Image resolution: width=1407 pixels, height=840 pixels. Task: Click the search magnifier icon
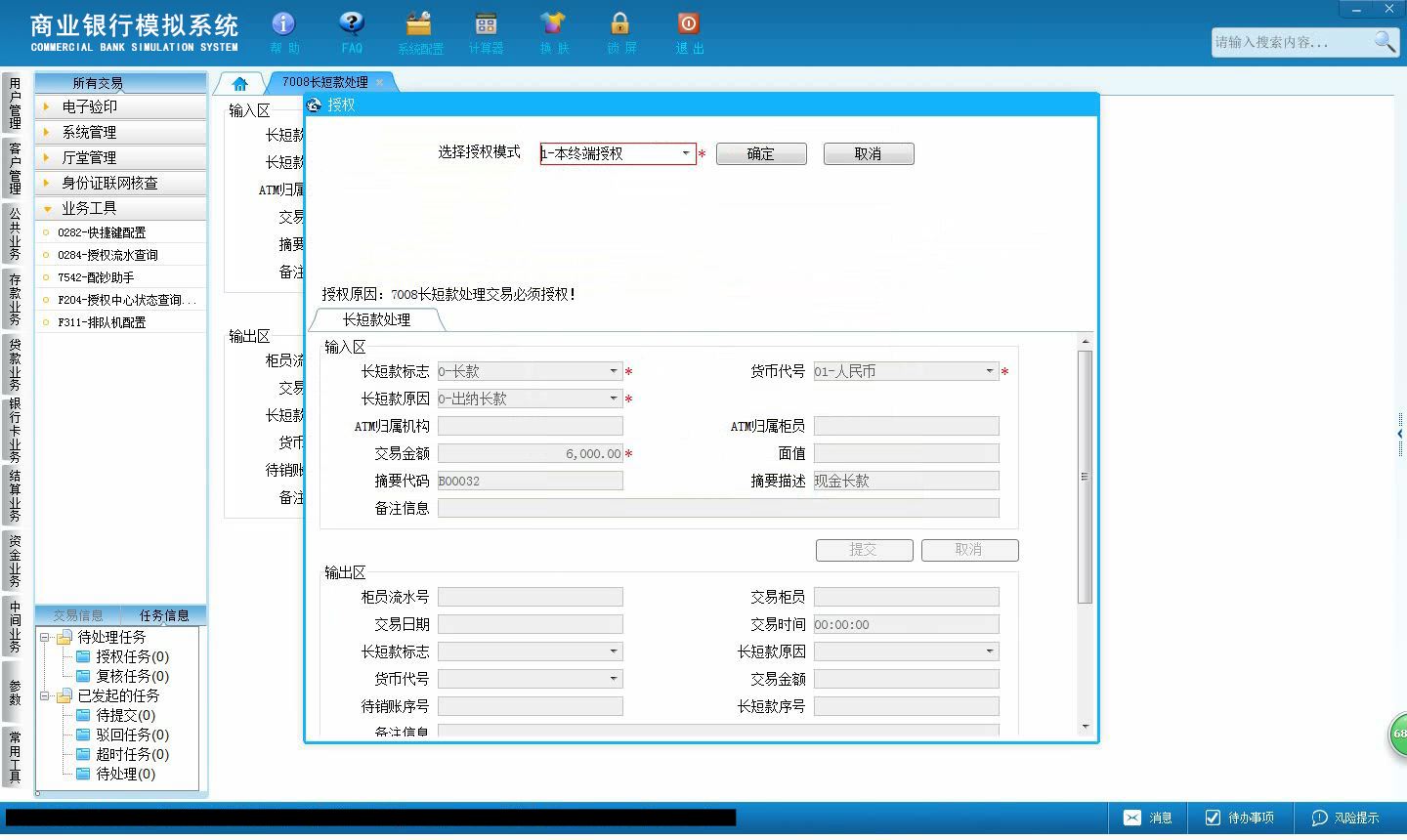click(1385, 41)
